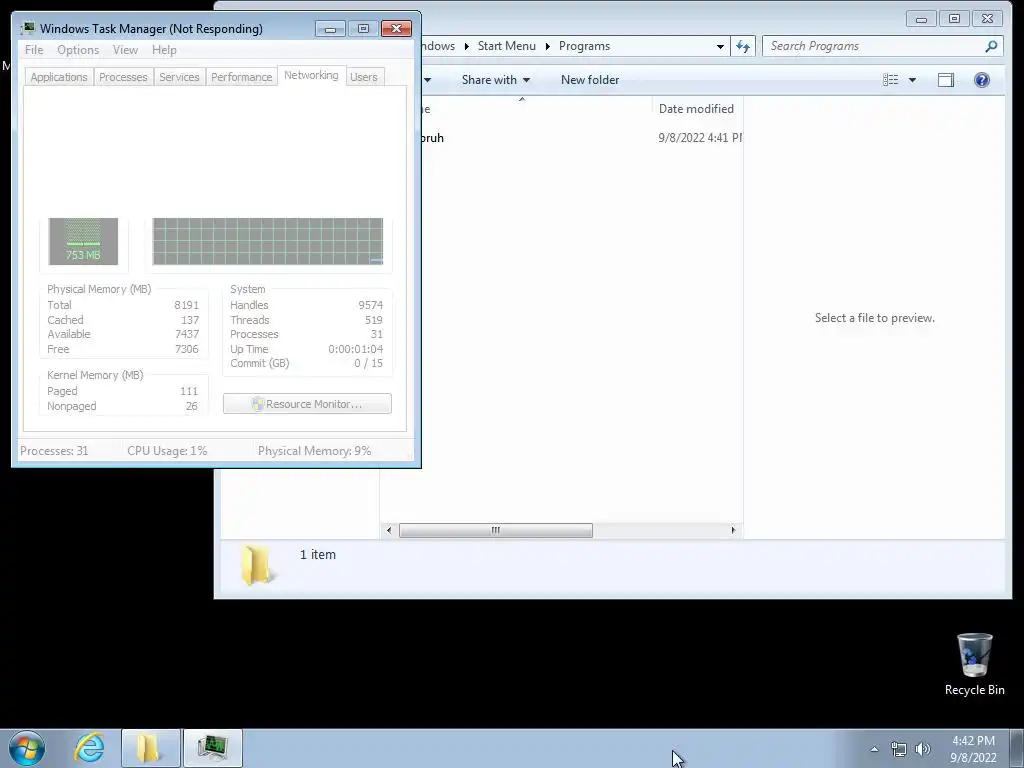Switch to the Services tab

(179, 77)
